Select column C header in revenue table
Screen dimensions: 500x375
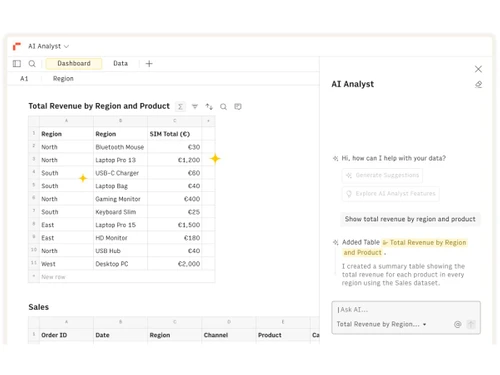click(175, 121)
